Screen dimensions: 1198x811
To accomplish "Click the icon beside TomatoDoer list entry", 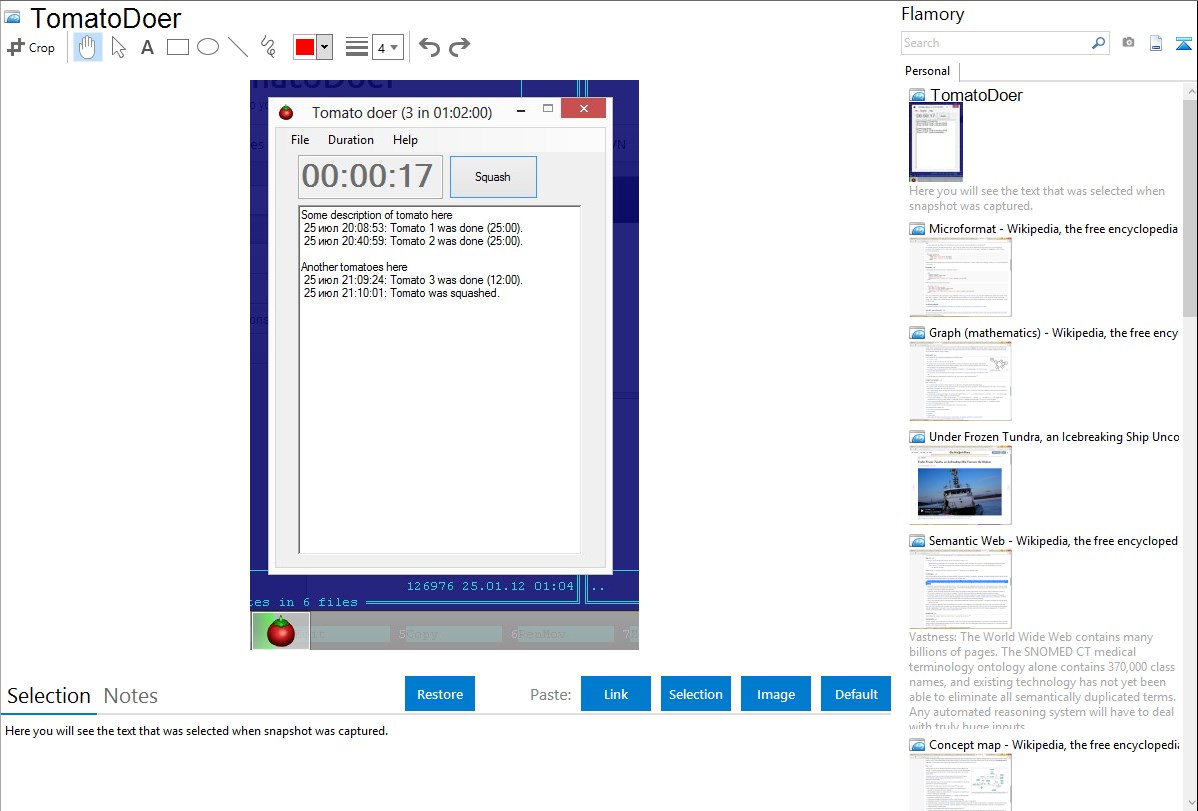I will (917, 96).
